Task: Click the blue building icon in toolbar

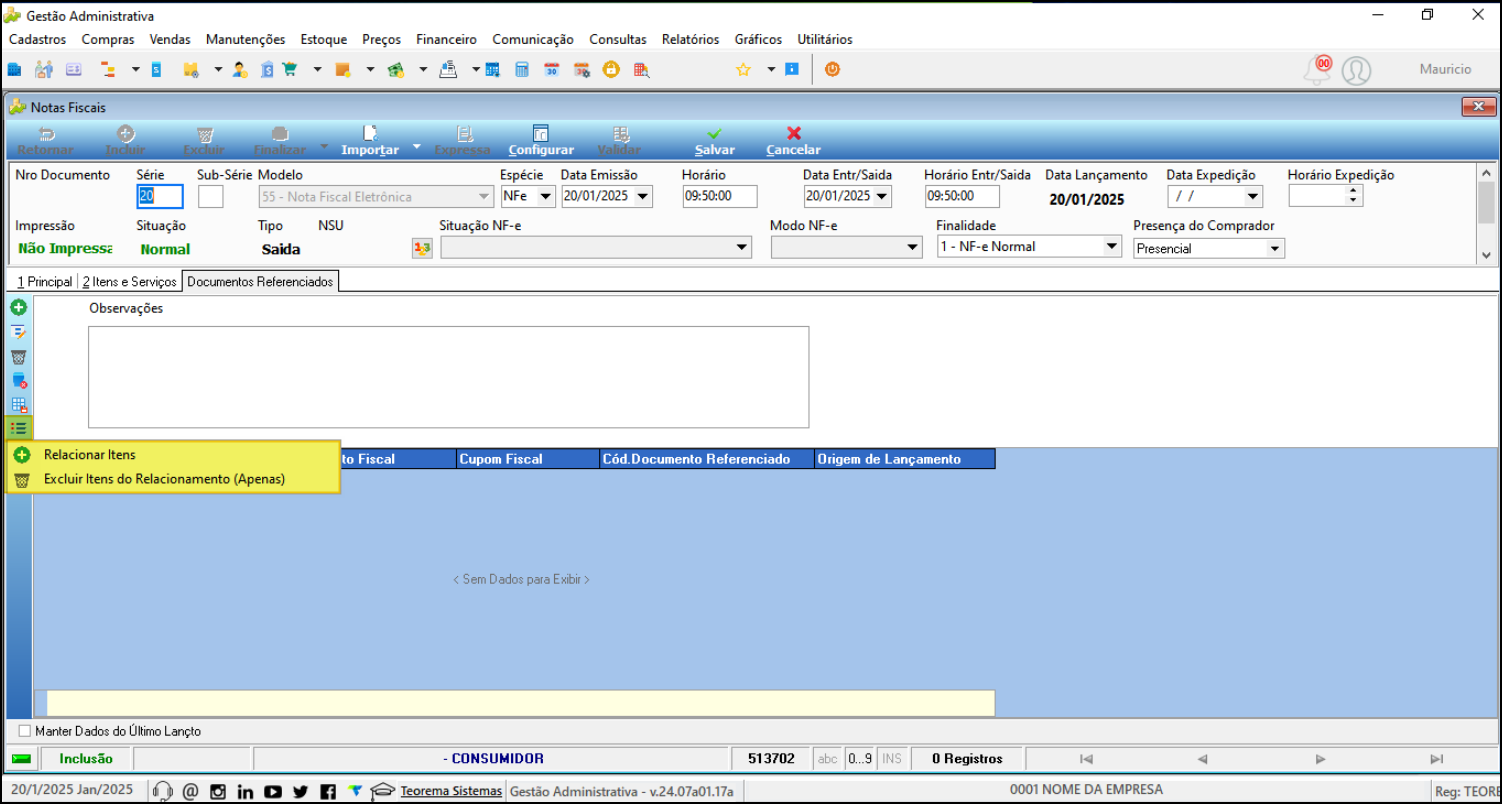Action: [x=14, y=70]
